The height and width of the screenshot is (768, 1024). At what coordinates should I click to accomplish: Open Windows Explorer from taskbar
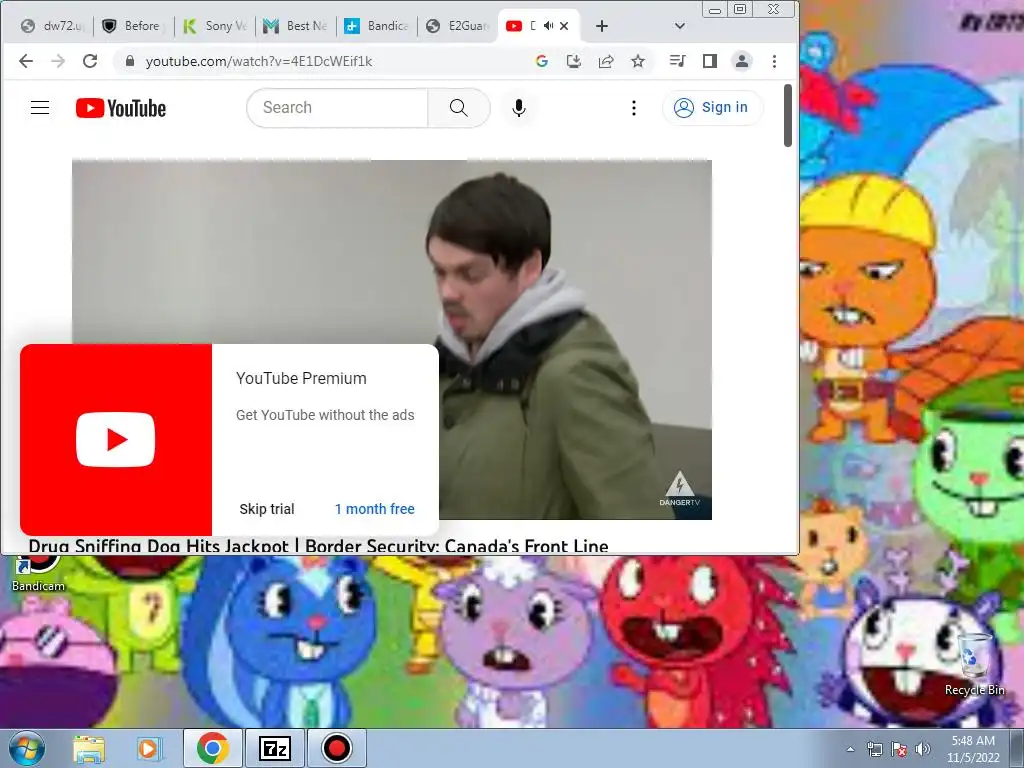coord(89,748)
